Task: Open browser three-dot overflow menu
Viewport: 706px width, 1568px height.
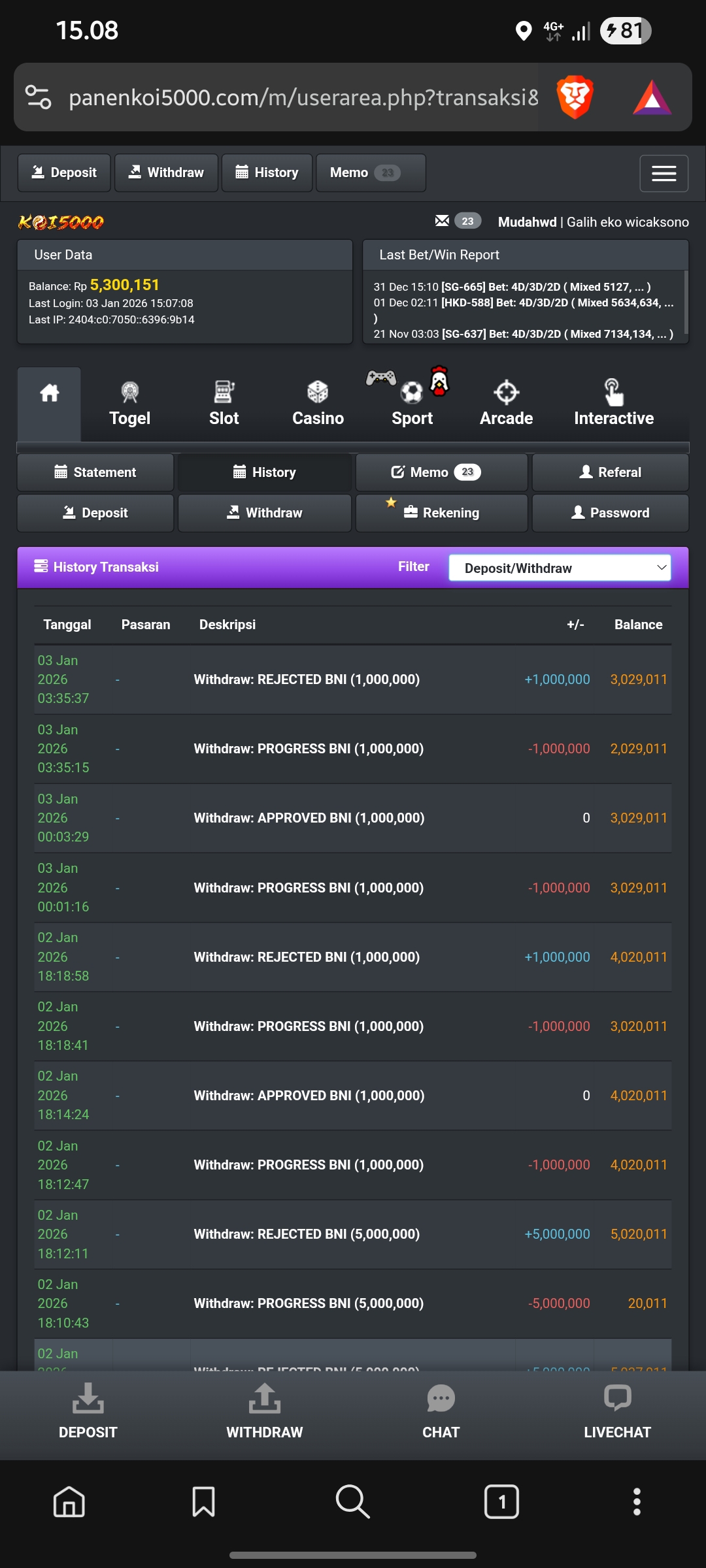Action: [x=637, y=1501]
